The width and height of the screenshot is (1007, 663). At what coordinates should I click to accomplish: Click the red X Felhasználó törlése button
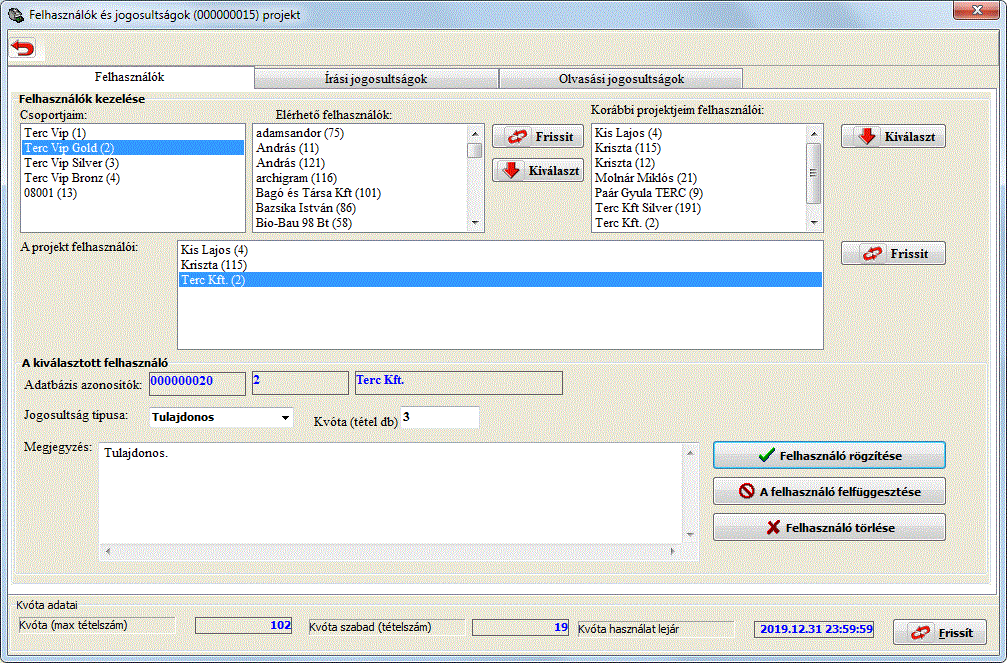pyautogui.click(x=828, y=527)
